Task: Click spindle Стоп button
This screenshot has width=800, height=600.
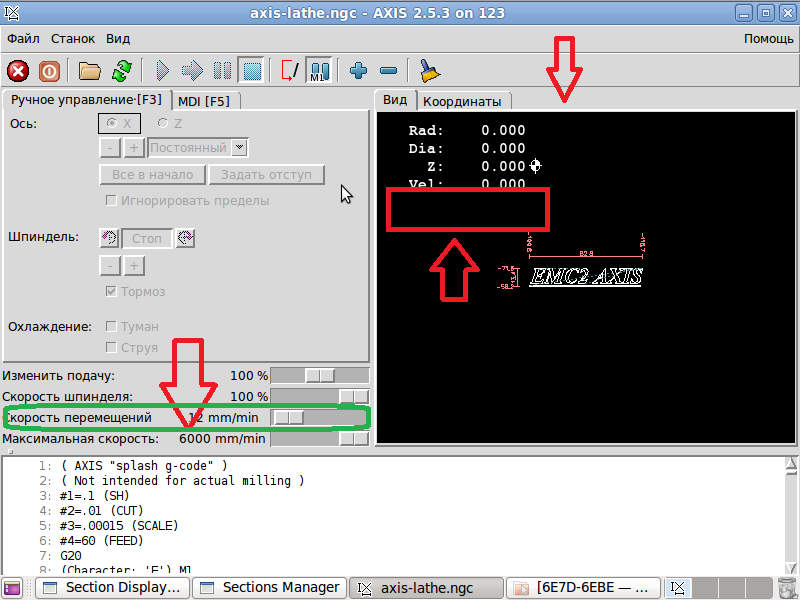Action: (147, 238)
